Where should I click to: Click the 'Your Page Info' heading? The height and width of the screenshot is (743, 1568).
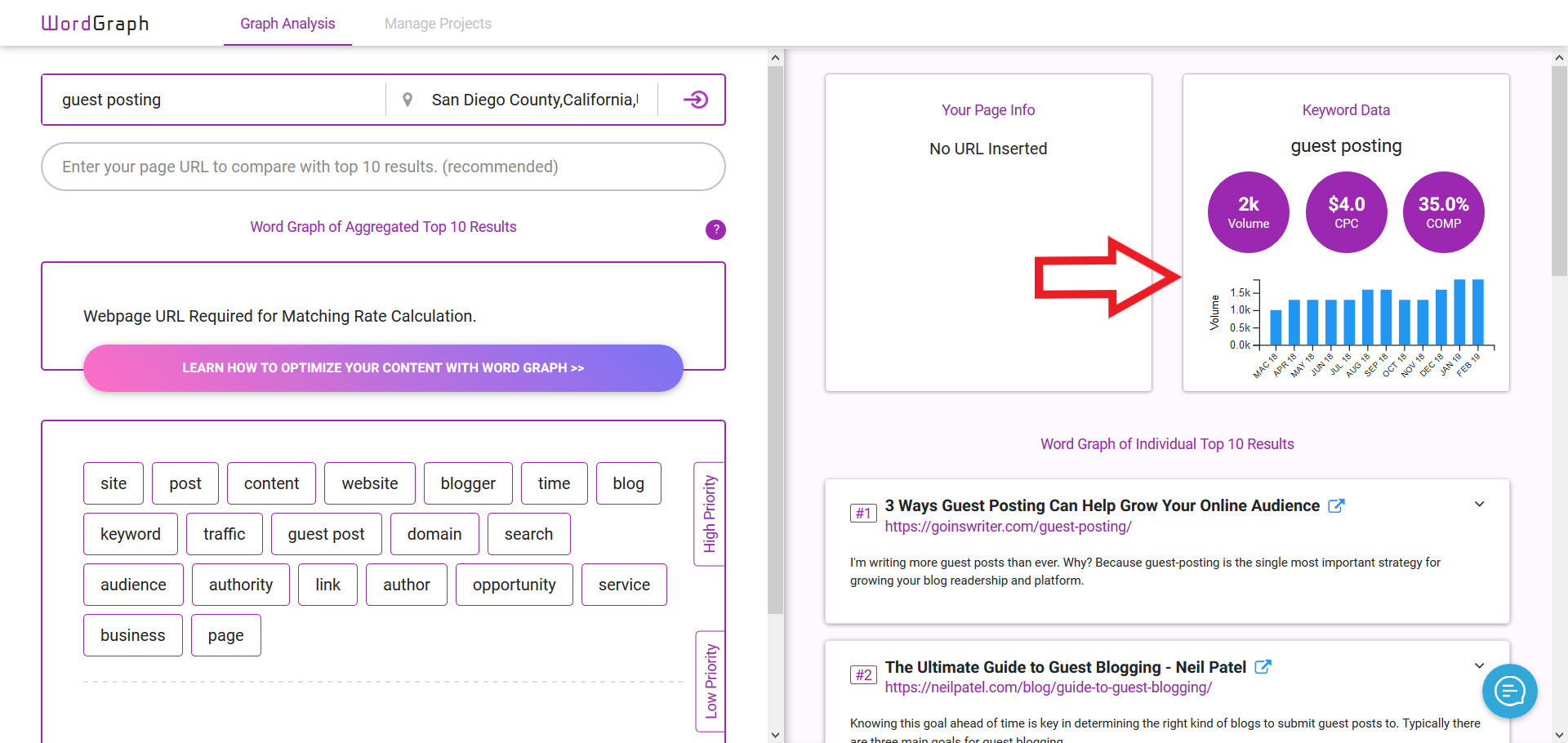(988, 110)
